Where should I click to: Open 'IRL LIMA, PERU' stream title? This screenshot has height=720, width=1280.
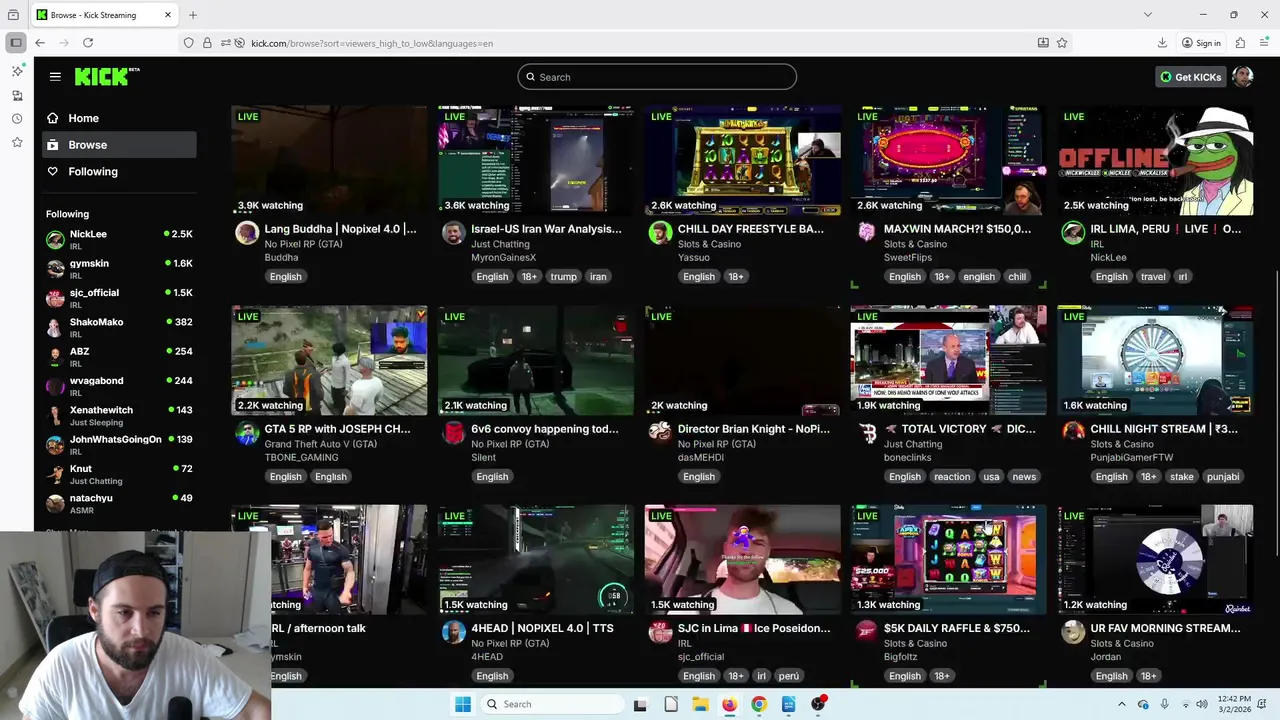point(1166,229)
